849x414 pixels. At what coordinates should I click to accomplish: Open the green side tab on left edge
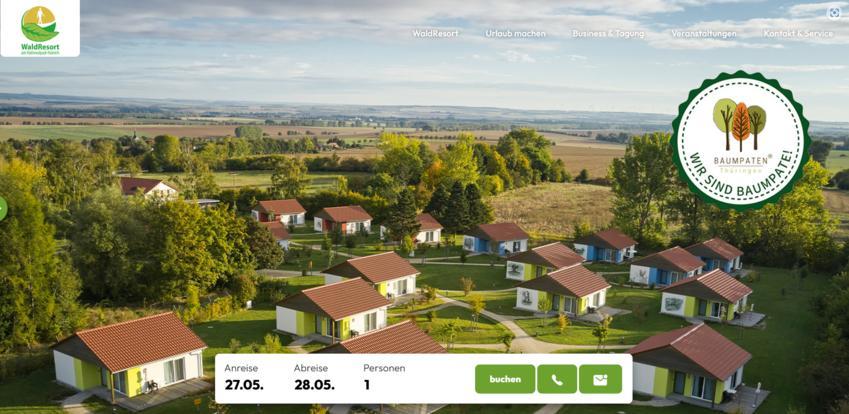point(3,208)
